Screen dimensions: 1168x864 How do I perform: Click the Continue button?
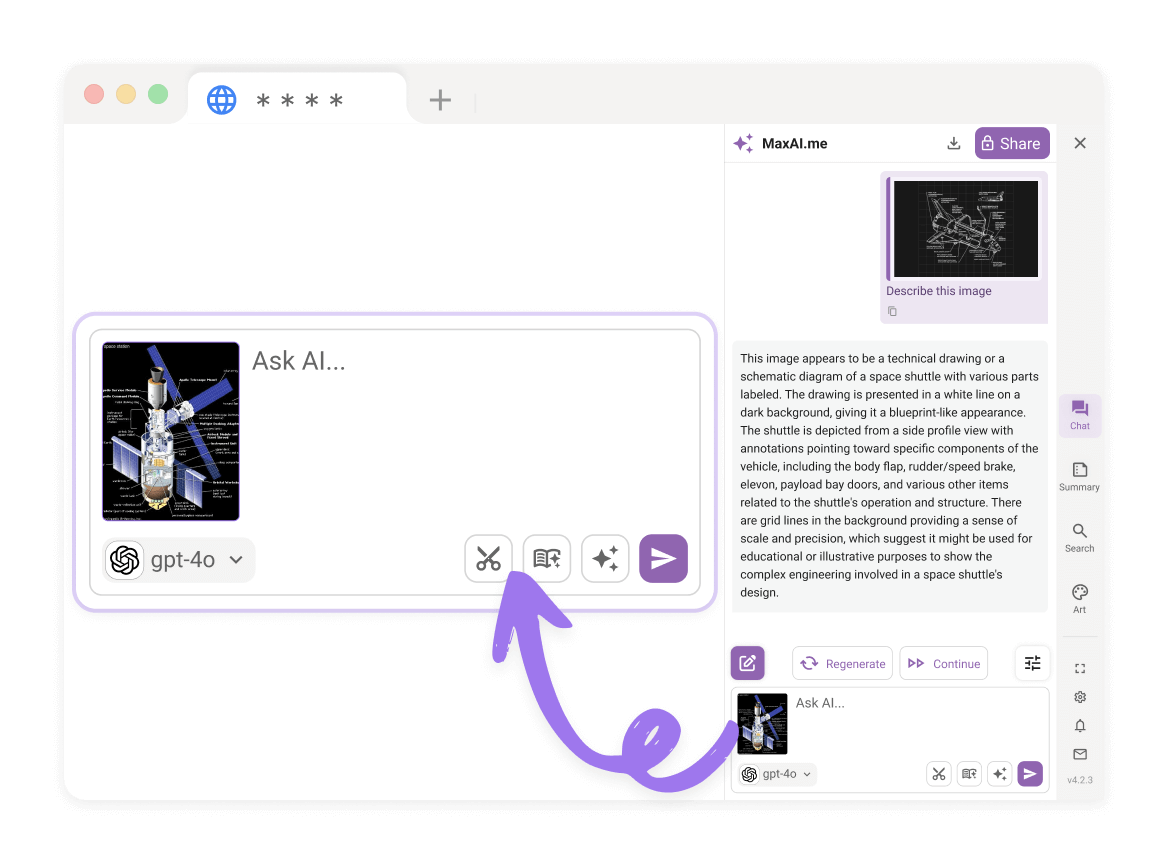(x=944, y=663)
